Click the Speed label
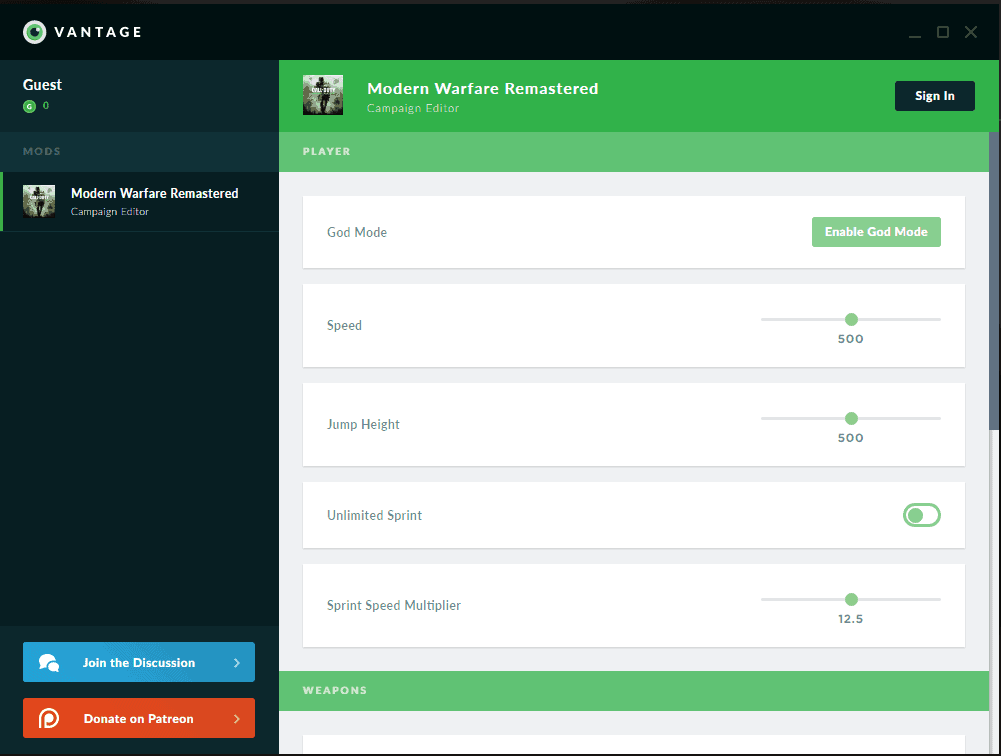1001x756 pixels. click(x=344, y=326)
